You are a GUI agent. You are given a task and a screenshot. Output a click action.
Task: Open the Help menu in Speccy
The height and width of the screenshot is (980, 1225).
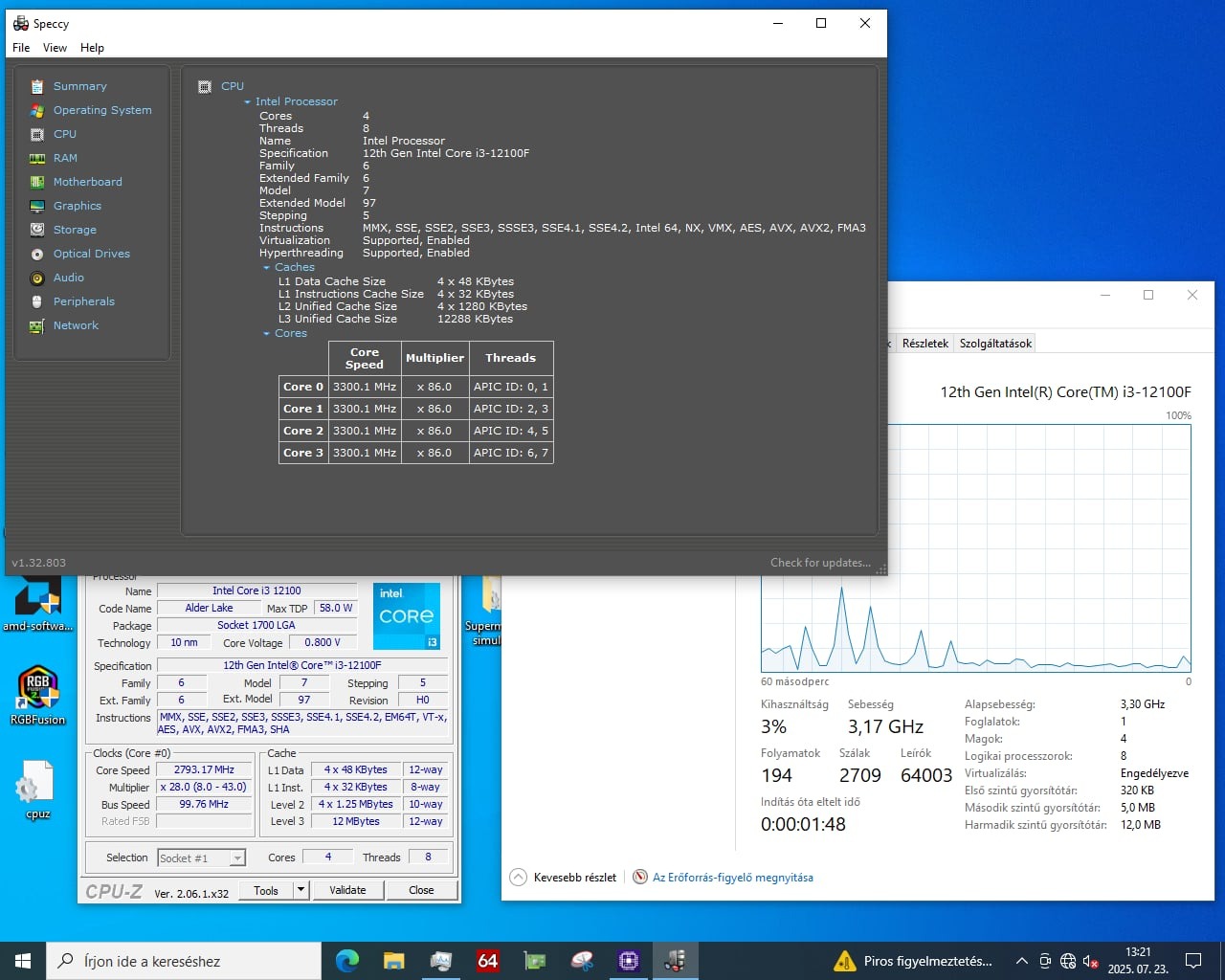[92, 48]
